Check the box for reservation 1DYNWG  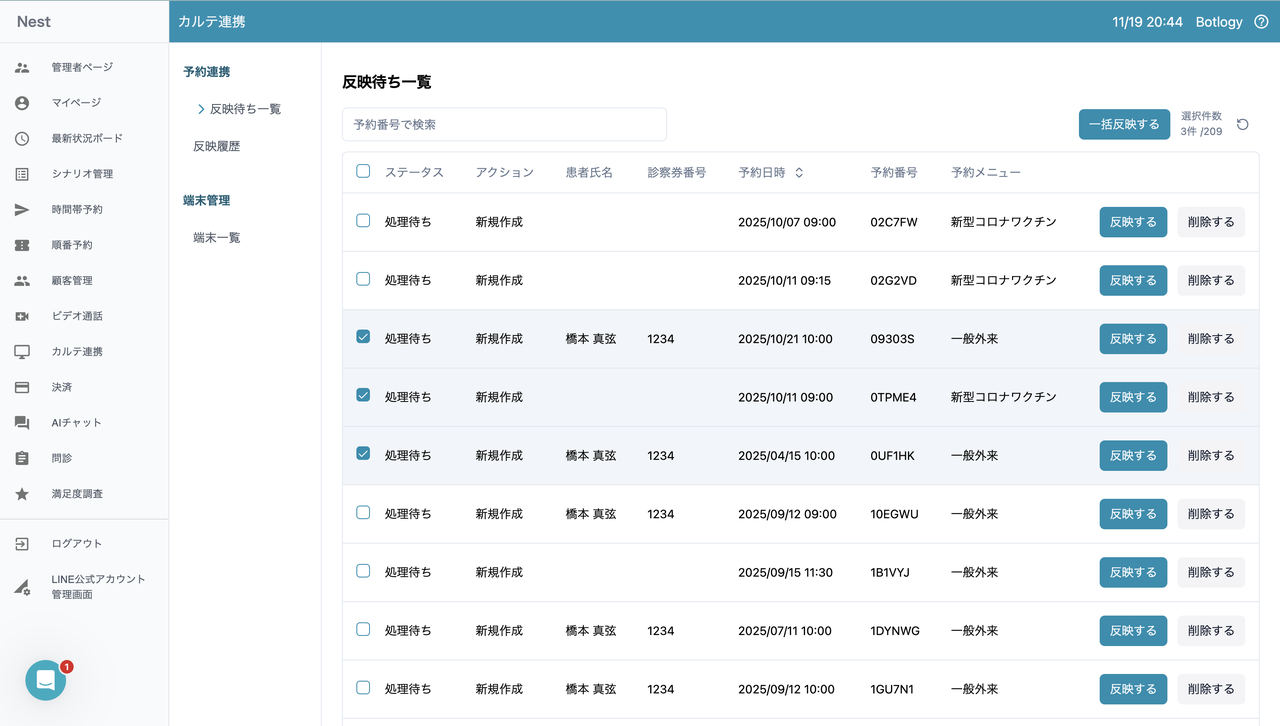(363, 629)
